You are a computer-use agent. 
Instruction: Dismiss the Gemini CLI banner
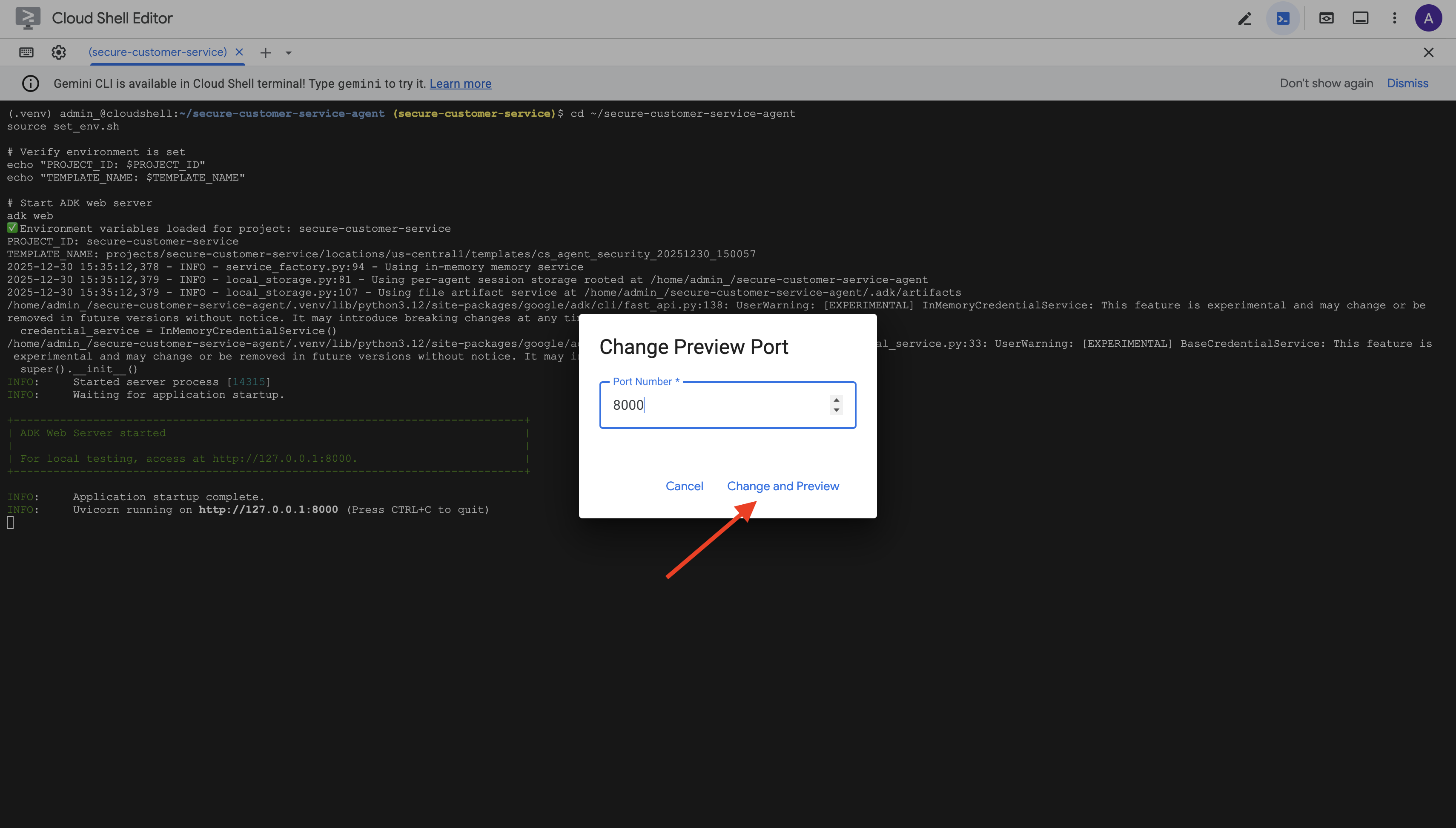[1407, 83]
